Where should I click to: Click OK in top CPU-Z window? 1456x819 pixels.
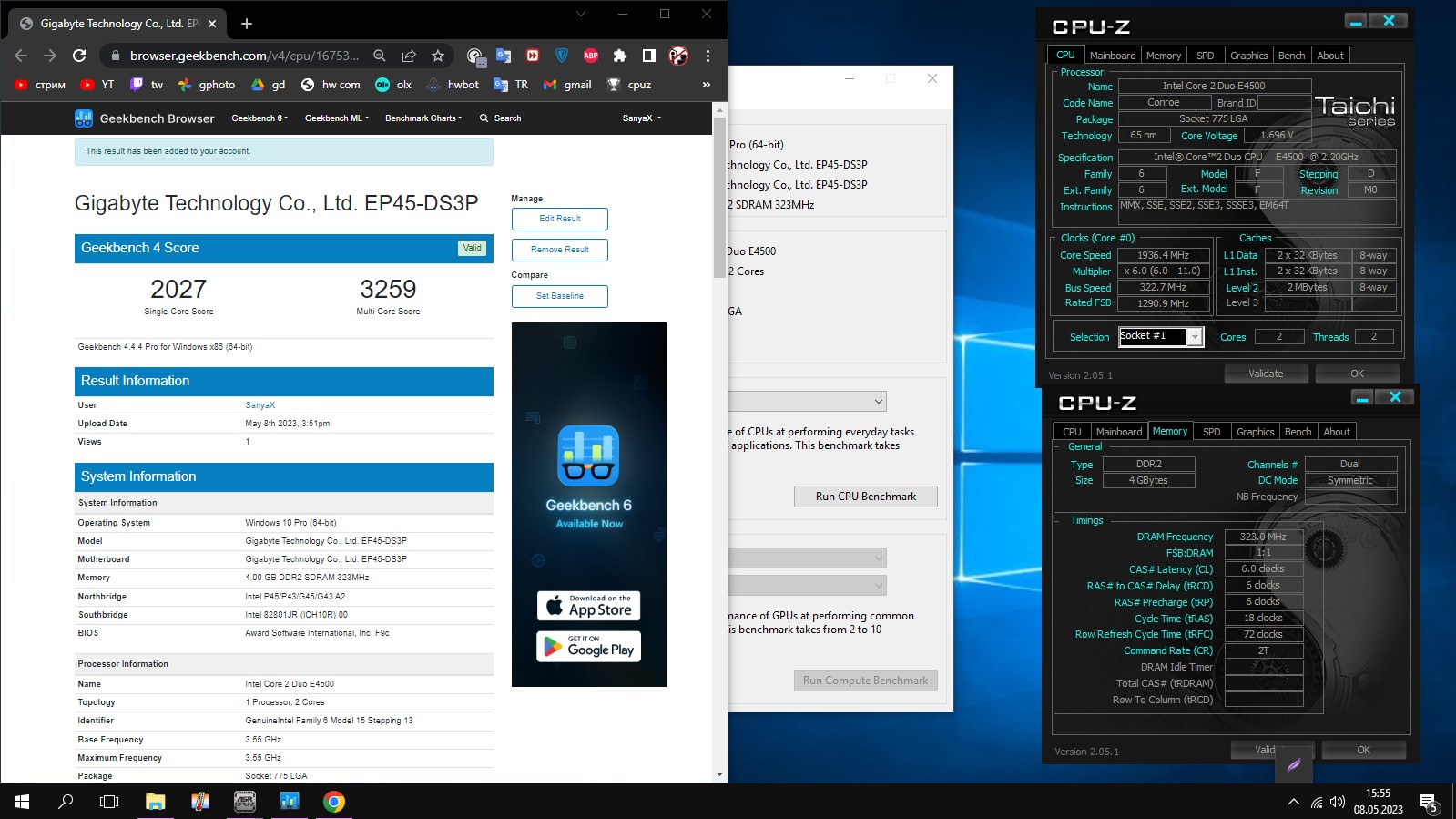[x=1358, y=374]
